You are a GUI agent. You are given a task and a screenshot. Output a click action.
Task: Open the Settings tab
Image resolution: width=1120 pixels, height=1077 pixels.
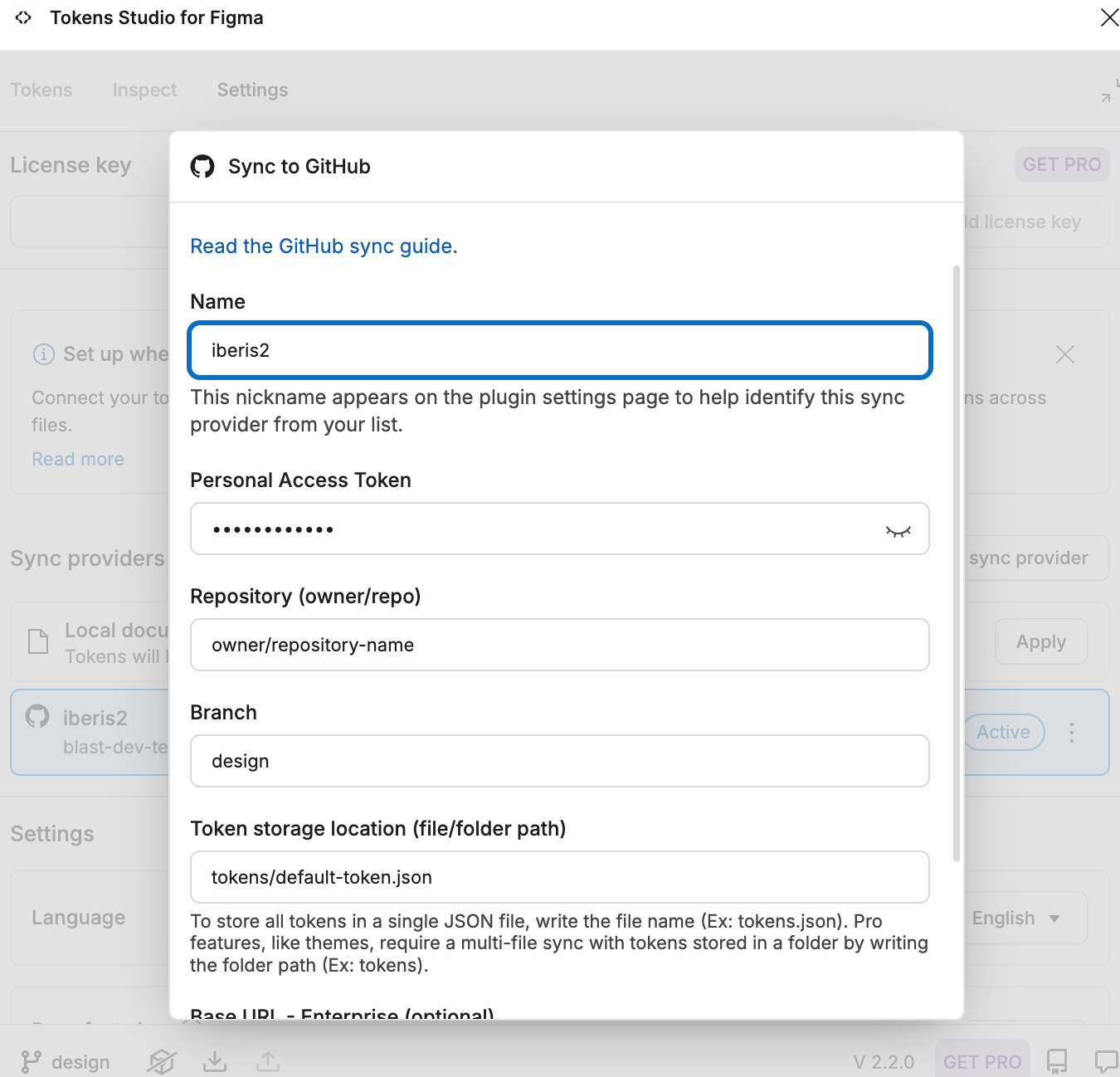pos(253,90)
